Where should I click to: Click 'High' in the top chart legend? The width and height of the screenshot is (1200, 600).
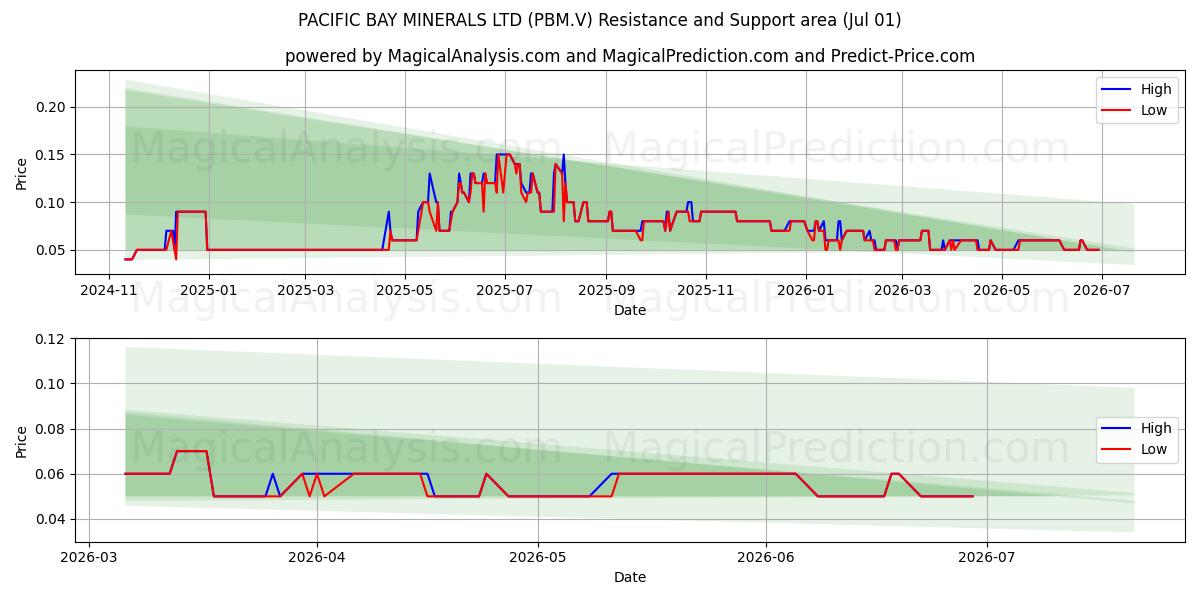(1156, 89)
